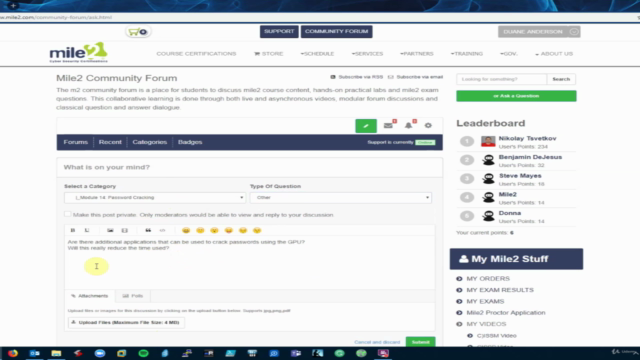The image size is (640, 360).
Task: Click Benjamin DeJesus's avatar icon
Action: click(x=488, y=160)
